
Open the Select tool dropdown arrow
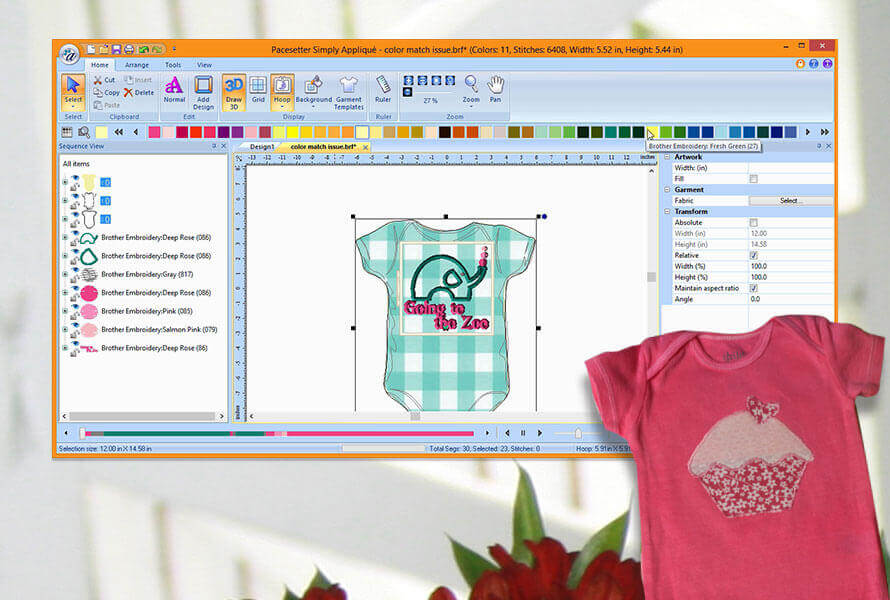(x=73, y=107)
